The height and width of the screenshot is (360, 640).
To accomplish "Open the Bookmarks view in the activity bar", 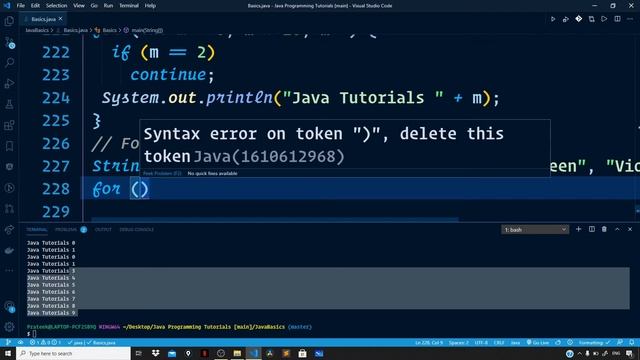I will pyautogui.click(x=9, y=146).
